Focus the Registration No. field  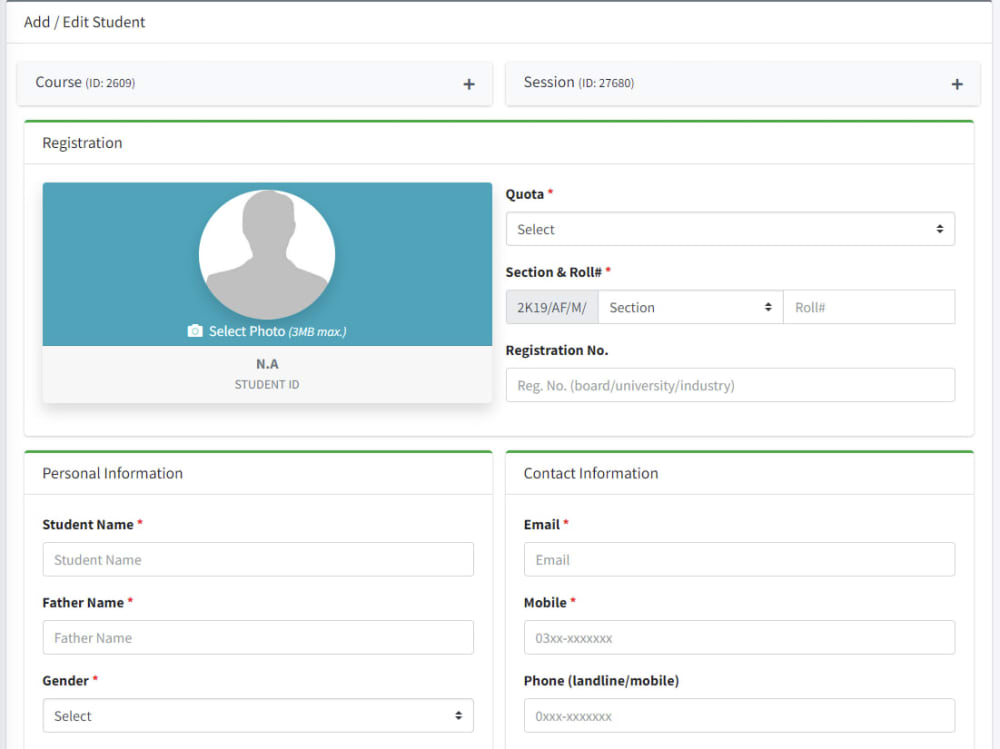[730, 385]
